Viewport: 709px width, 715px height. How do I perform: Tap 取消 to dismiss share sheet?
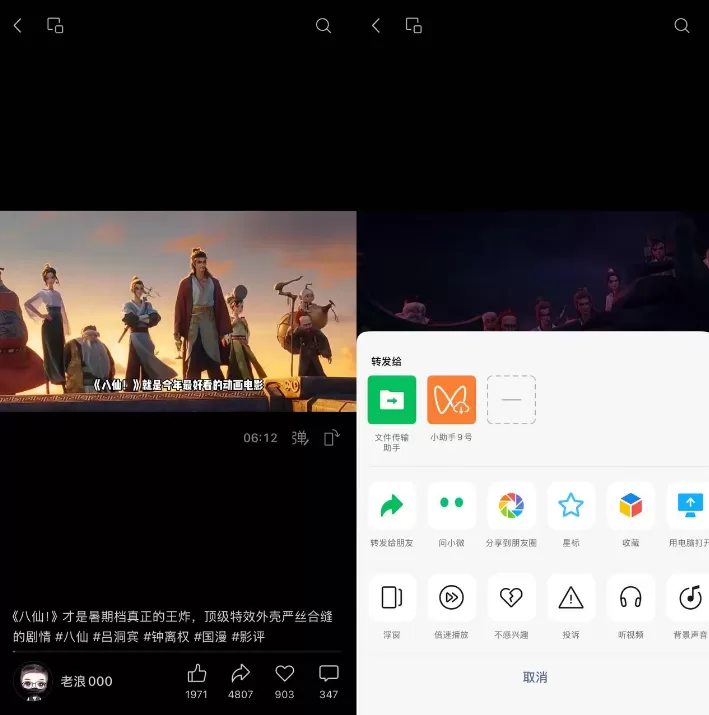pos(535,677)
